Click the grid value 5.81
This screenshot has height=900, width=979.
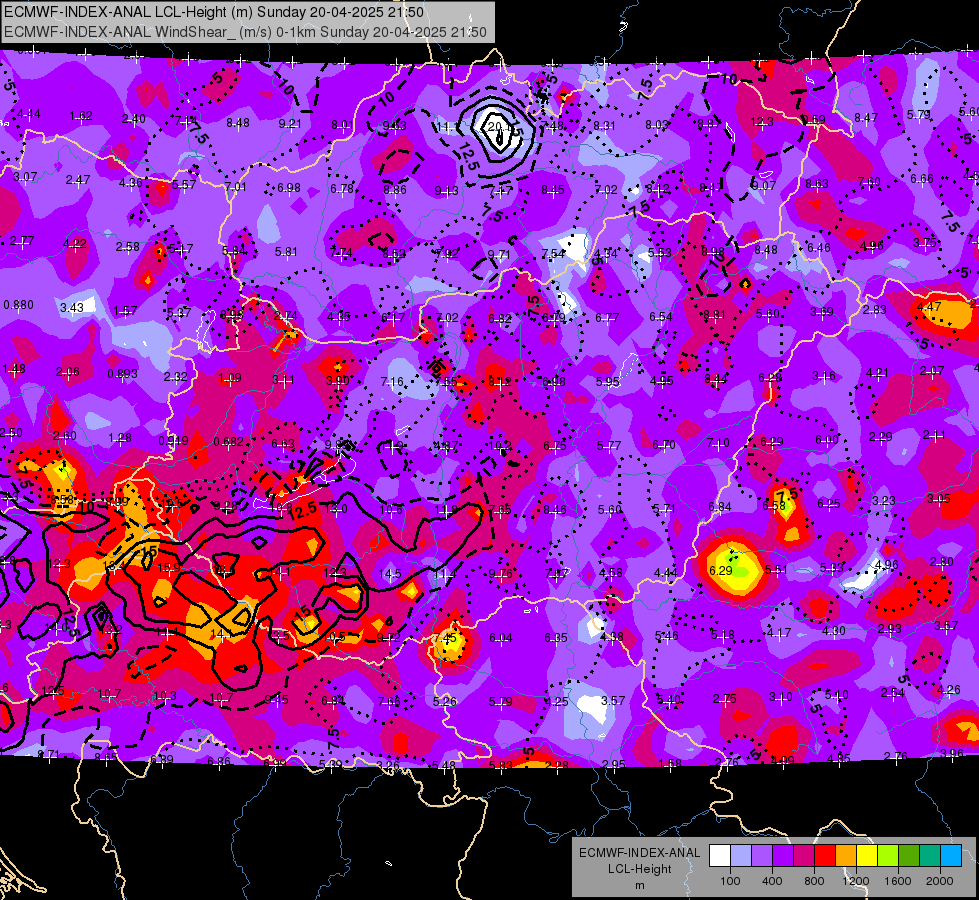point(286,252)
